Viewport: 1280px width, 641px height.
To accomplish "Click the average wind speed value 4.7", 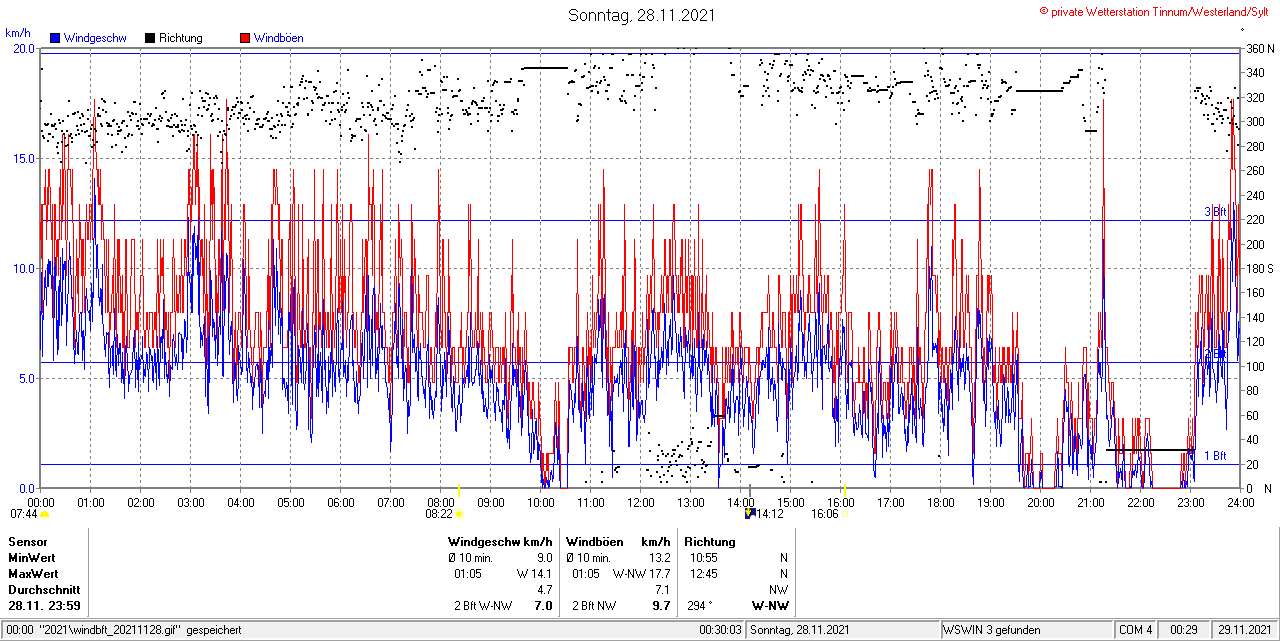I will coord(545,590).
